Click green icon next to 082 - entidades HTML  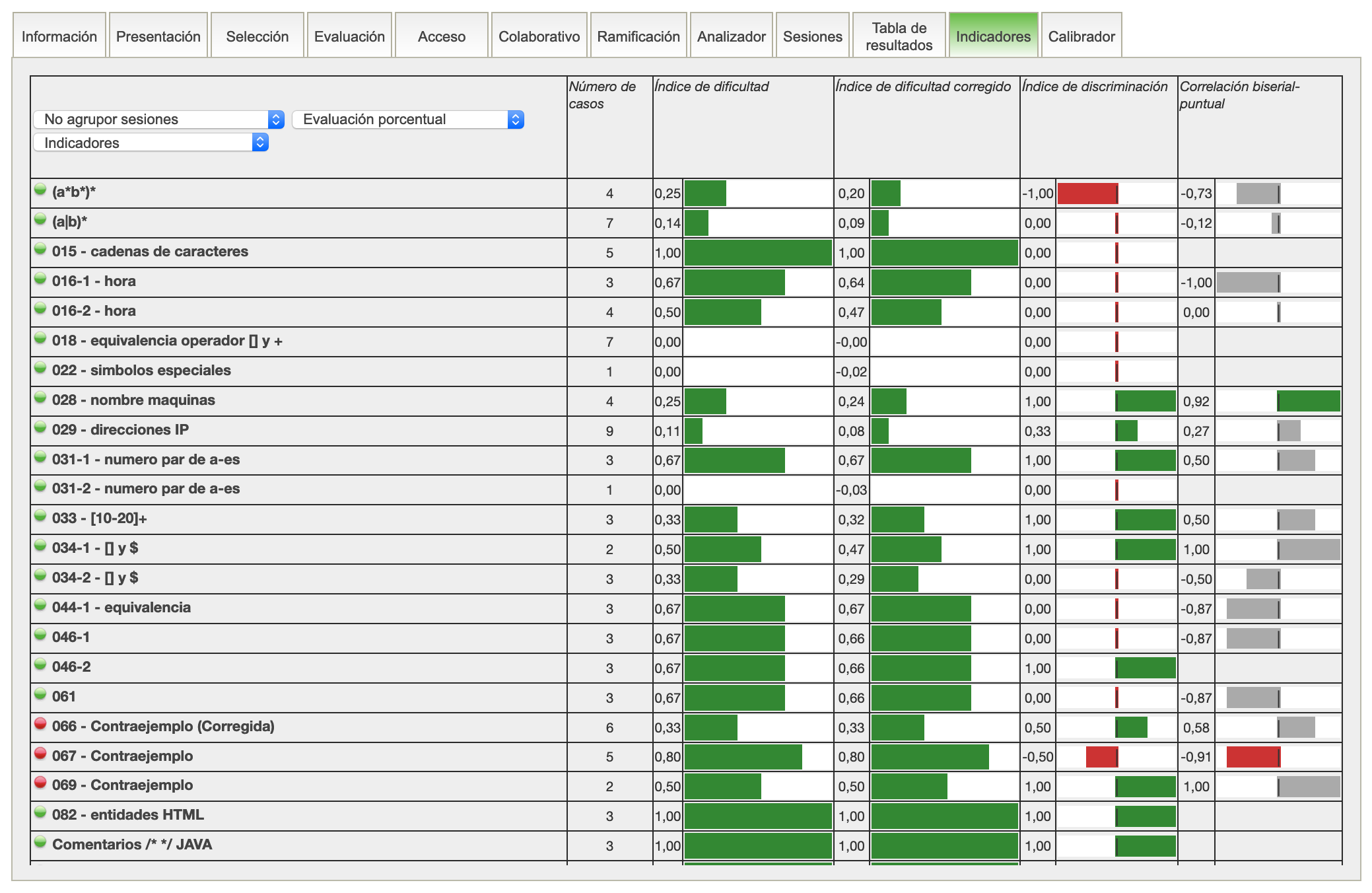(x=40, y=812)
